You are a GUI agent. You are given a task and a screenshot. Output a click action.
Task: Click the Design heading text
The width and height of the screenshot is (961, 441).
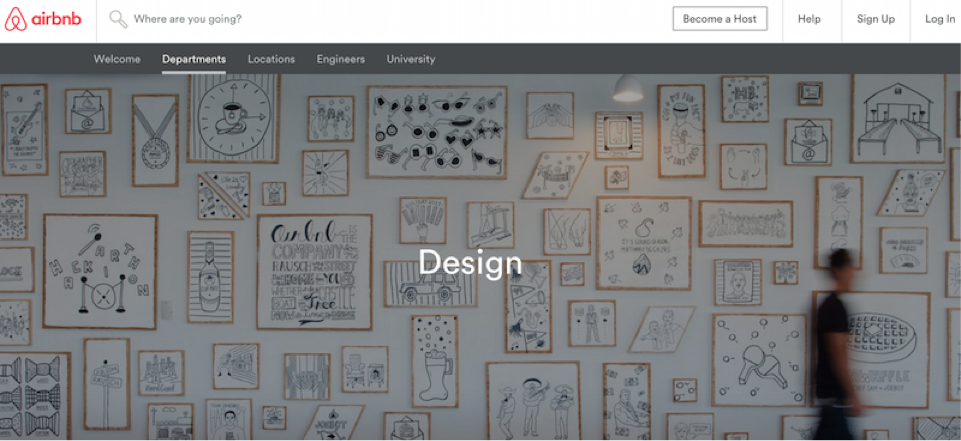click(x=470, y=262)
